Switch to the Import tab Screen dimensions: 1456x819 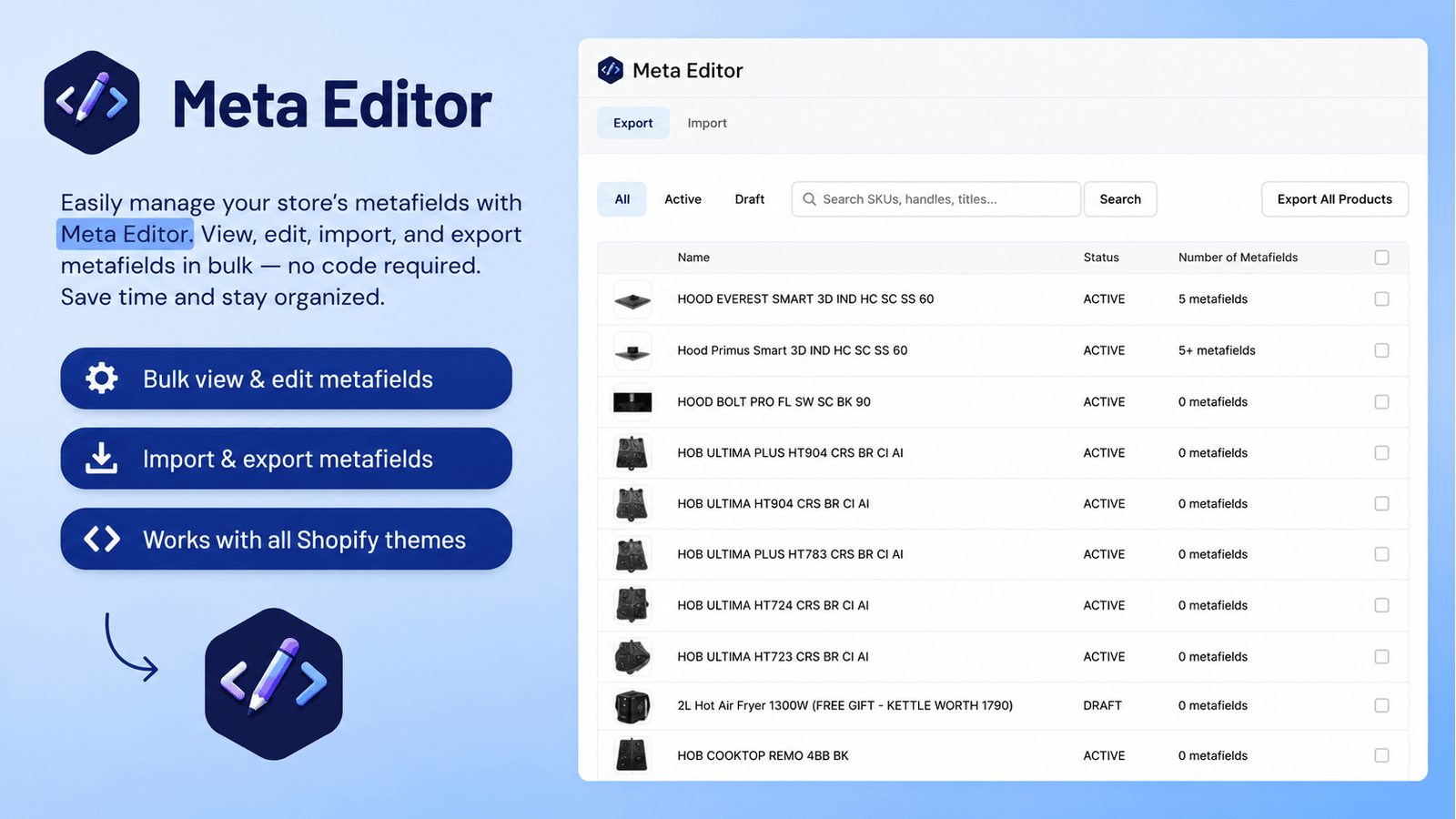tap(707, 123)
